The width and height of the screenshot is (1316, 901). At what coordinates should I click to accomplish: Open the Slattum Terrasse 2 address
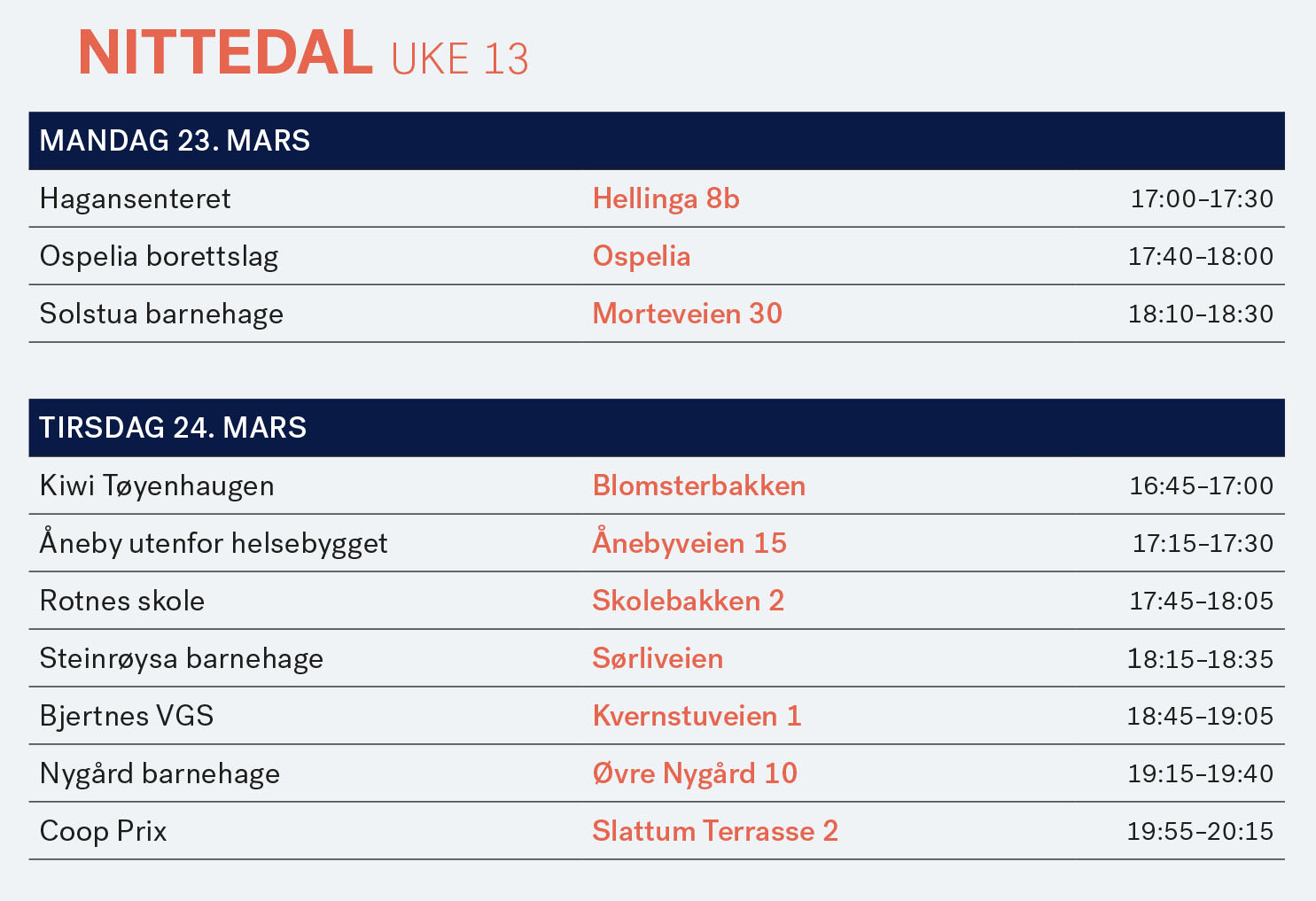[715, 831]
